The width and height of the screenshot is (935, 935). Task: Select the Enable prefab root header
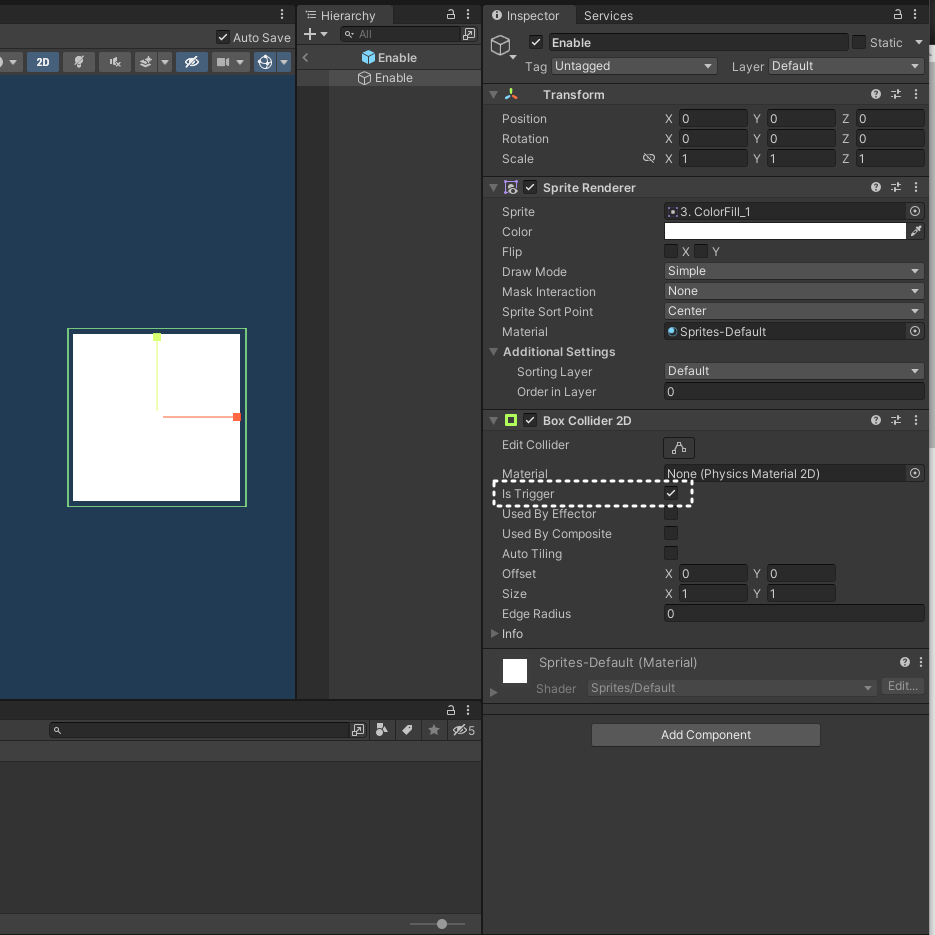389,57
